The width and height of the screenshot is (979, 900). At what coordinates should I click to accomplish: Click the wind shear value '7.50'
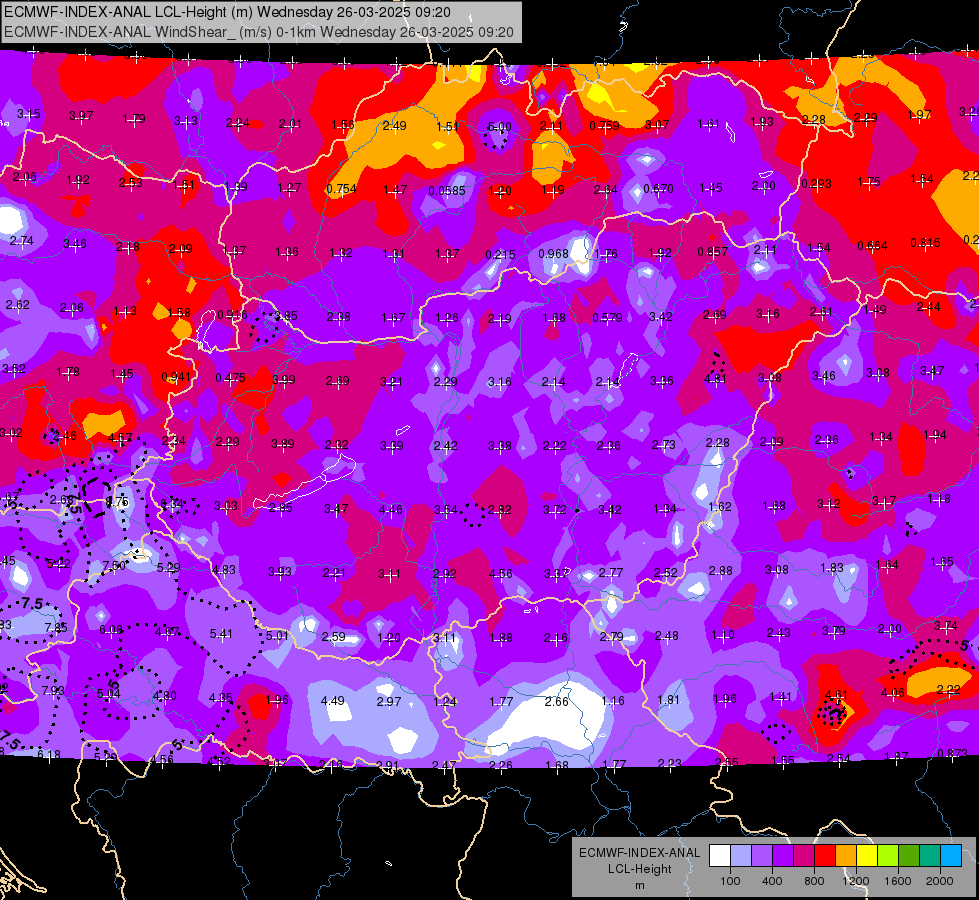(x=114, y=566)
